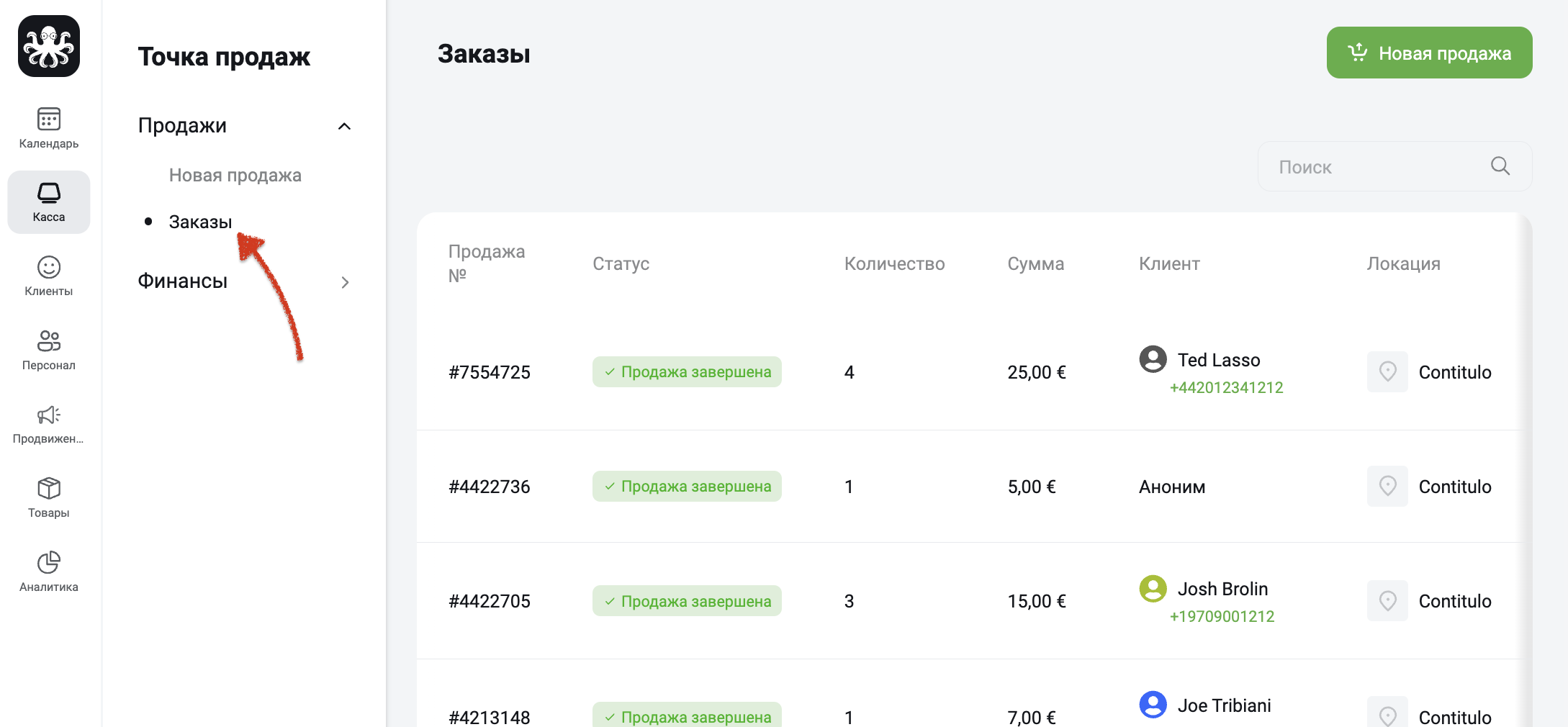The height and width of the screenshot is (727, 1568).
Task: Open order #7554725
Action: (490, 372)
